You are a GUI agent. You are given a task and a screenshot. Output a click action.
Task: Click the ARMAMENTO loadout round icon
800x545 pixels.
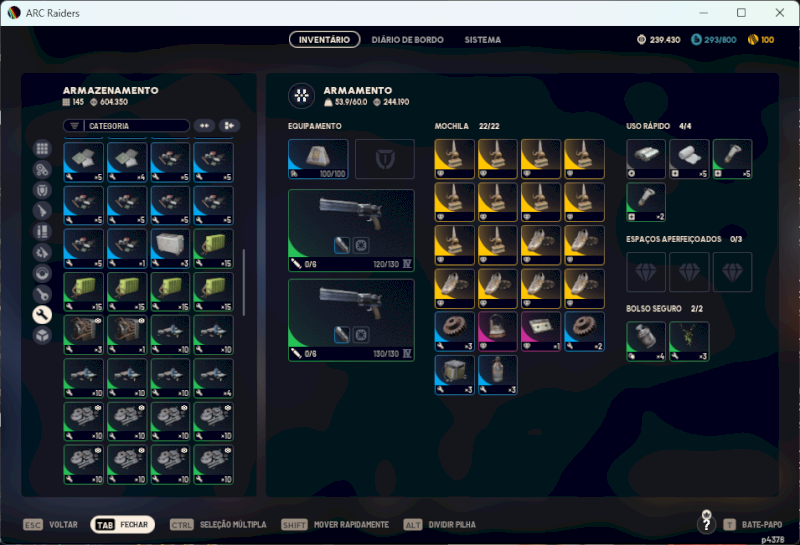click(x=302, y=95)
